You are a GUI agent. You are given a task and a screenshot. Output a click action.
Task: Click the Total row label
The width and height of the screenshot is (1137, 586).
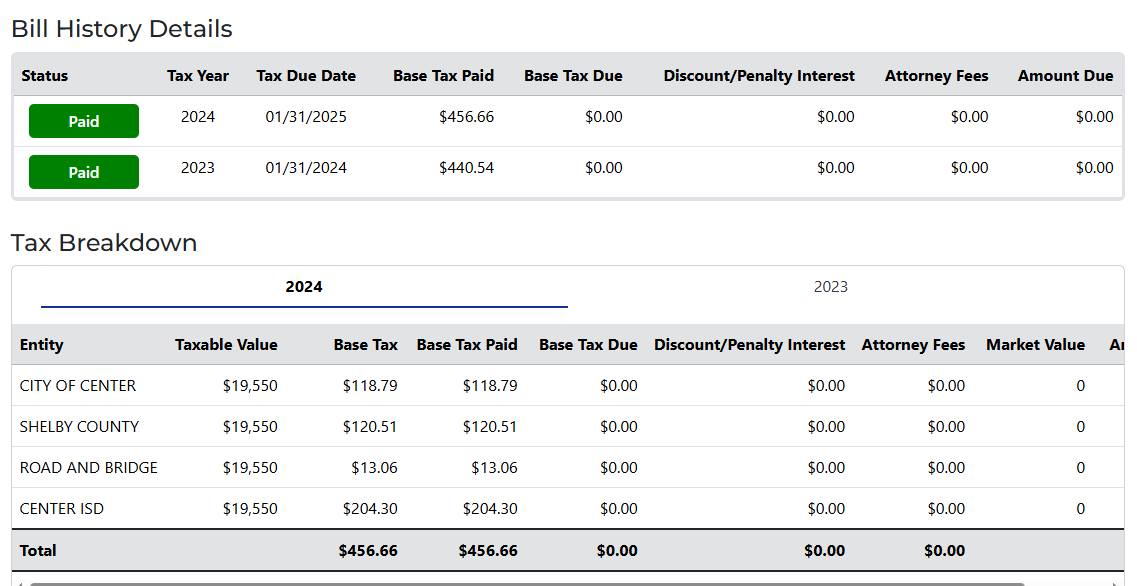coord(38,551)
